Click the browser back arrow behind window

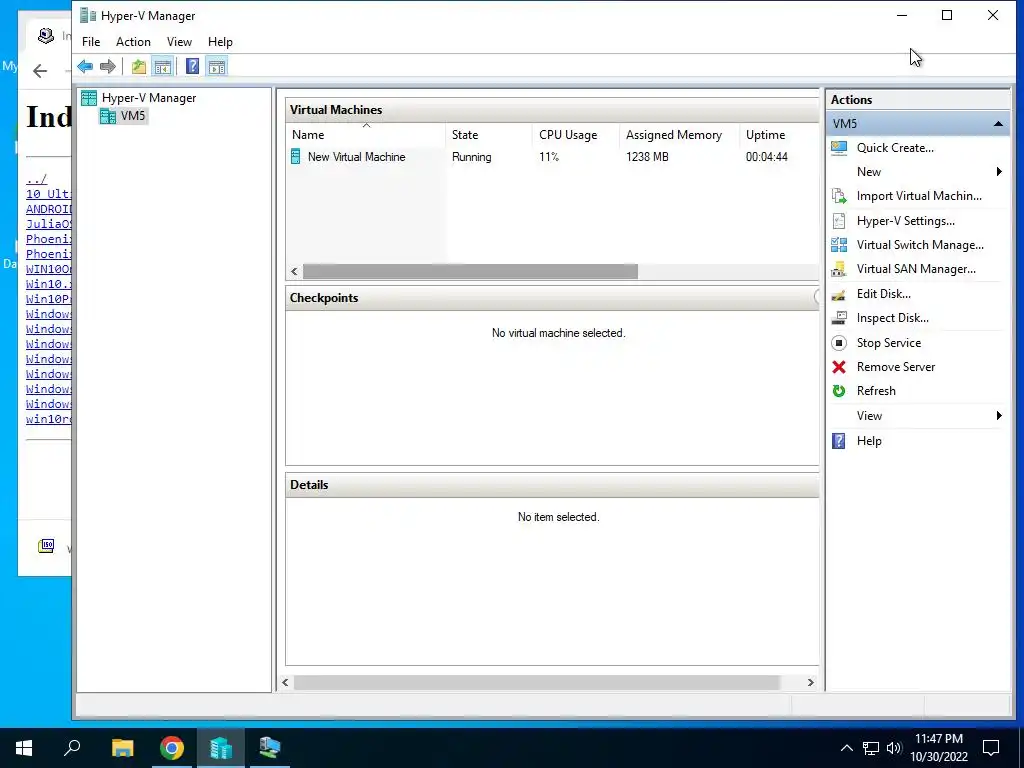pos(40,71)
